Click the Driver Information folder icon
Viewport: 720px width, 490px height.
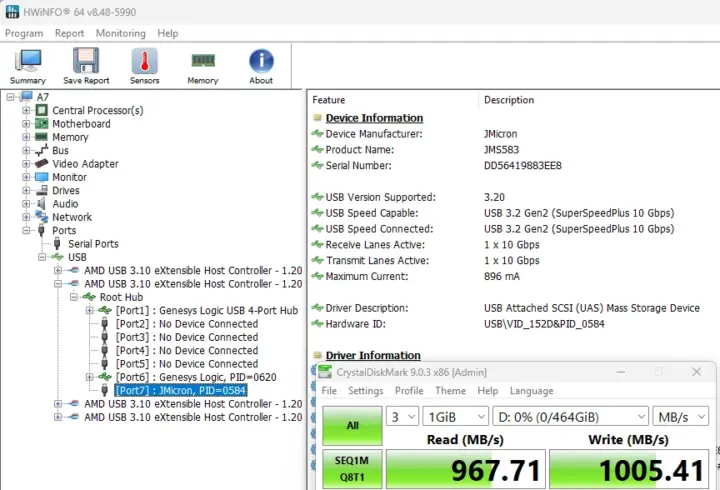(x=317, y=355)
